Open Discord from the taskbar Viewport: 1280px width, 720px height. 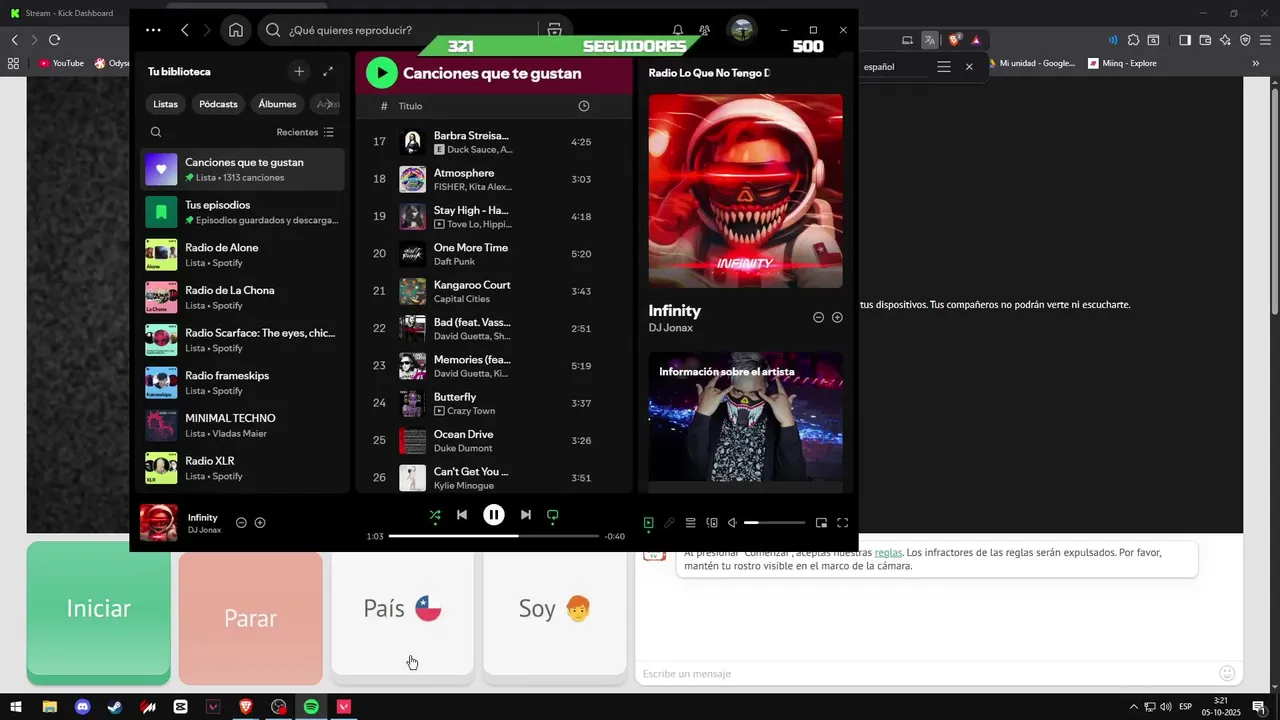[x=83, y=707]
